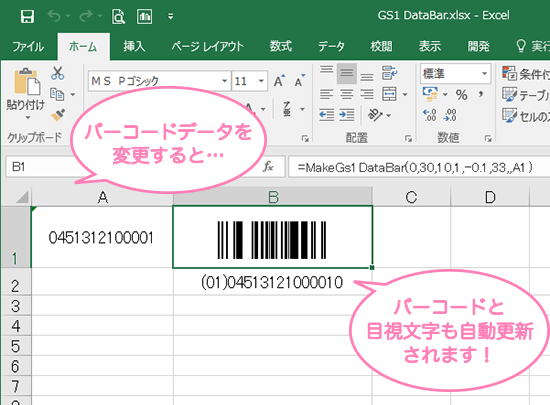Click cell A1 containing 0451312100001
This screenshot has height=405, width=550.
[x=102, y=237]
